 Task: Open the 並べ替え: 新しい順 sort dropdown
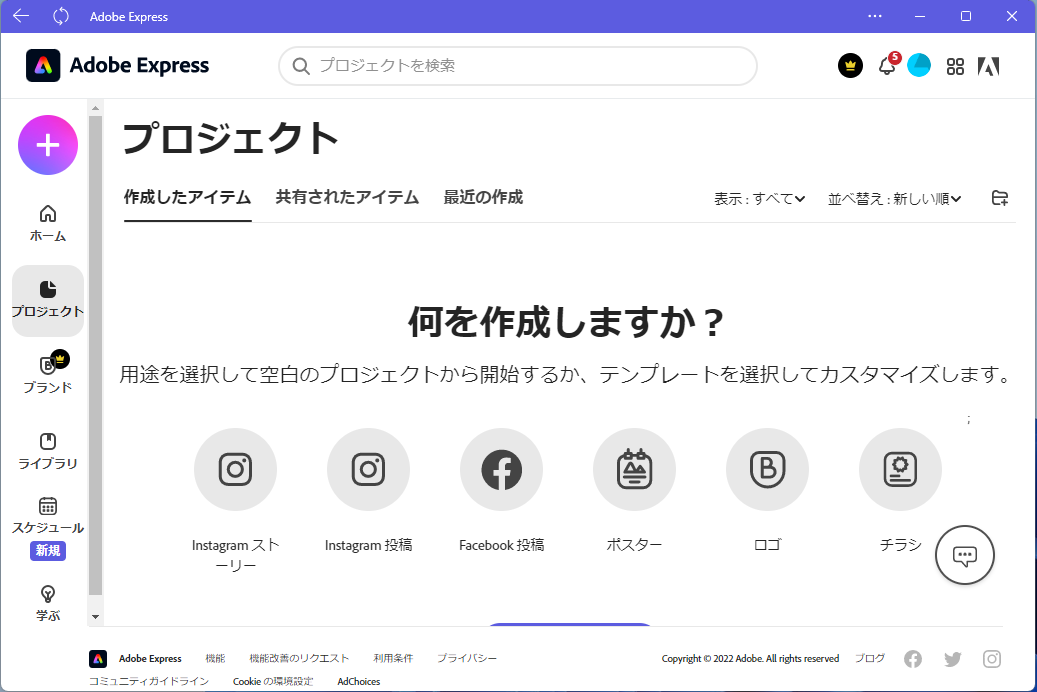point(894,198)
